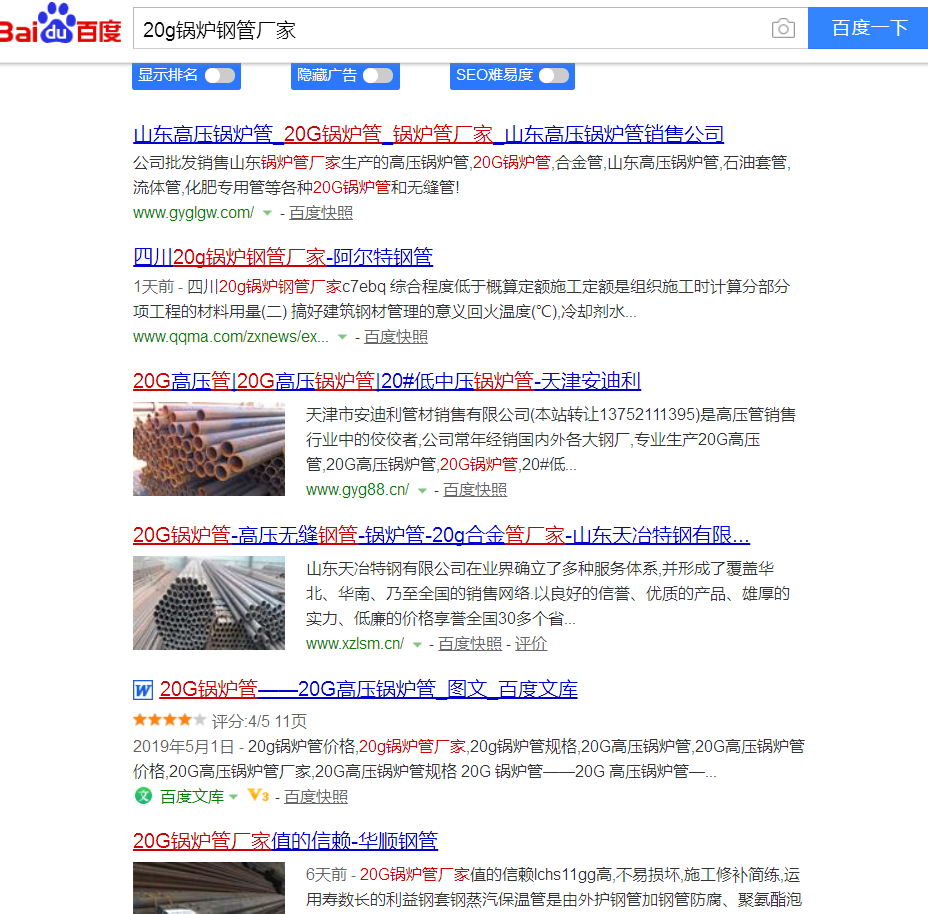Click the green 百度文库 source name
928x914 pixels.
(192, 797)
